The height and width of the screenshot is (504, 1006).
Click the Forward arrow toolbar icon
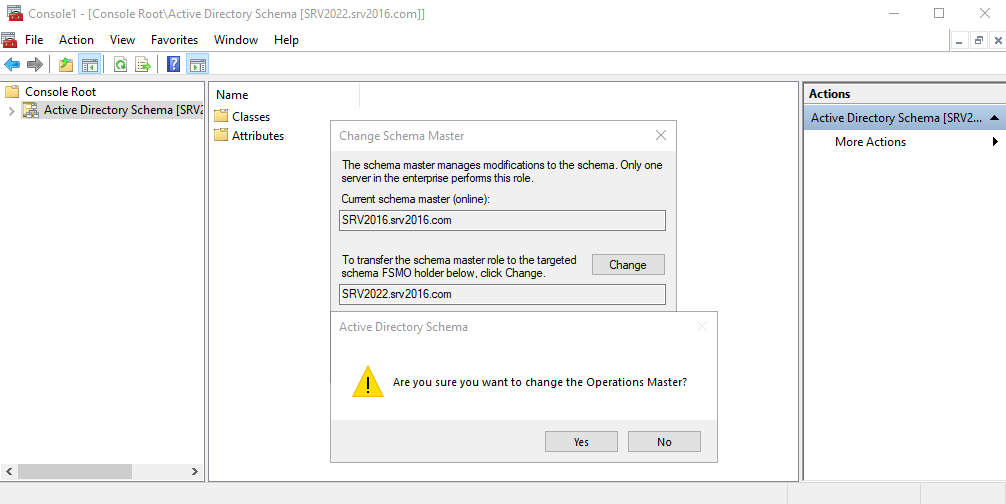pyautogui.click(x=35, y=64)
